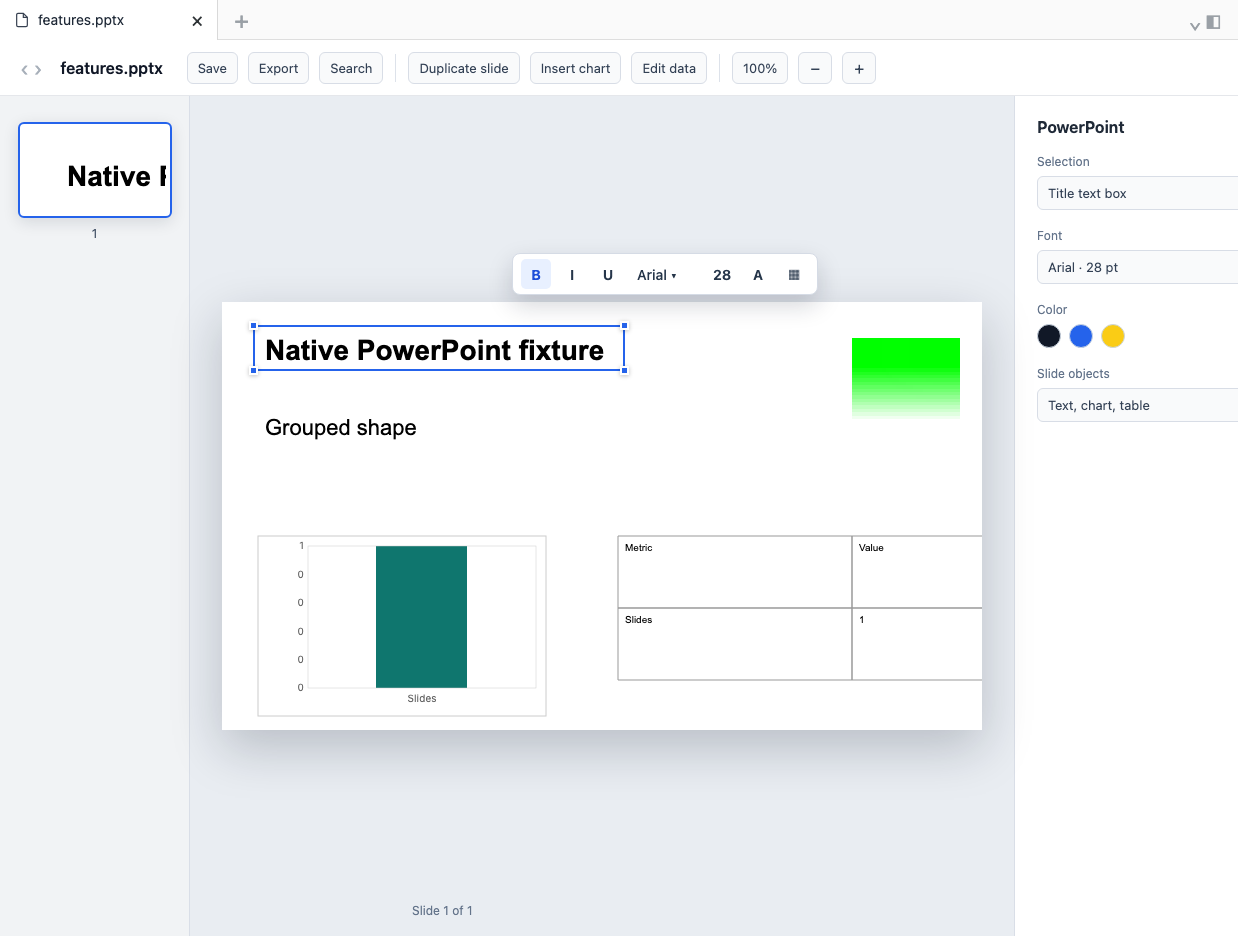Click the Export button
The image size is (1238, 936).
pos(278,68)
